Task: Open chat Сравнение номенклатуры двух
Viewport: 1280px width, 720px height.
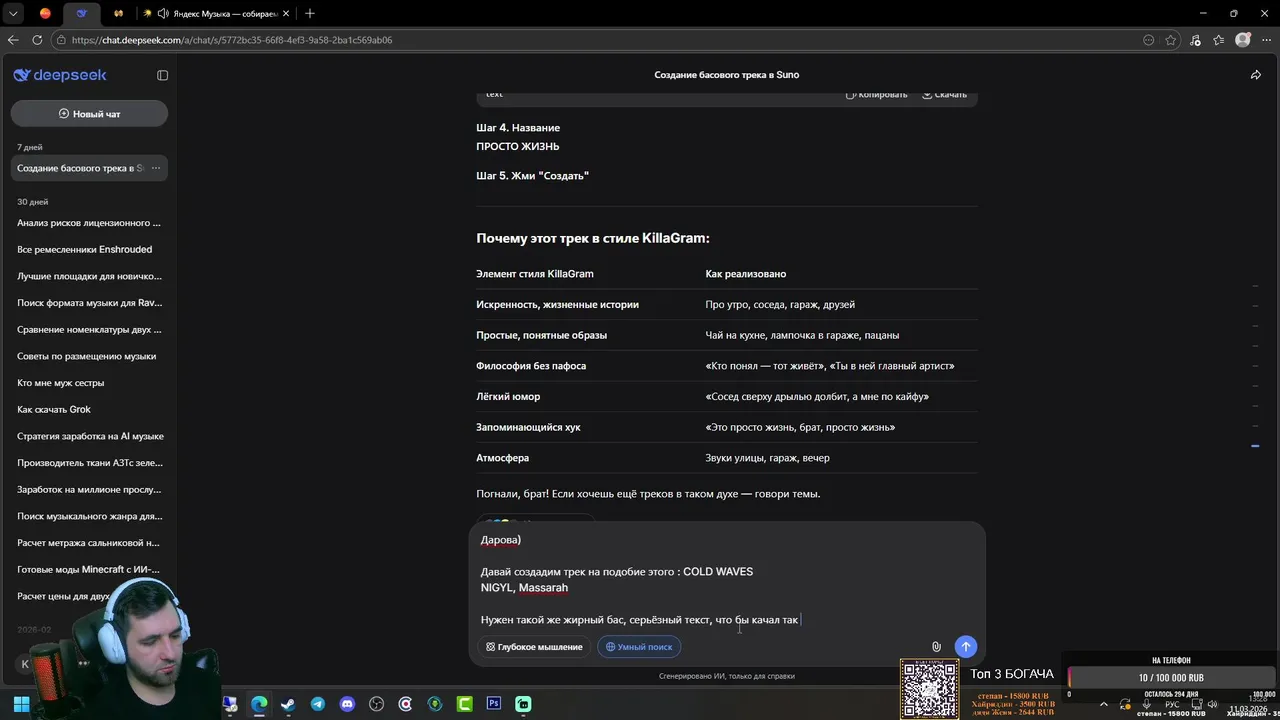Action: (x=89, y=329)
